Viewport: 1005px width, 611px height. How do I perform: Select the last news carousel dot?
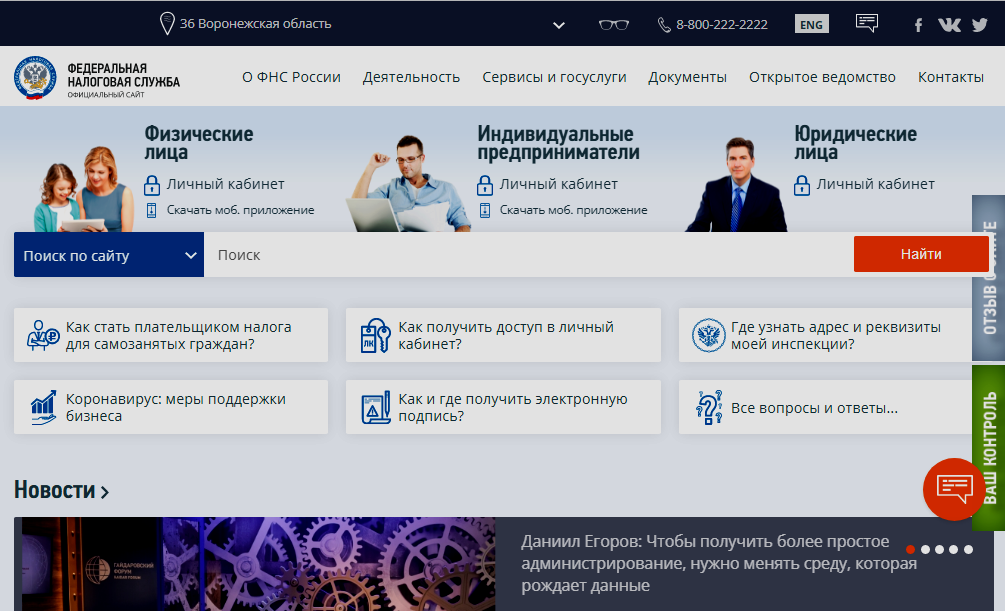(968, 549)
